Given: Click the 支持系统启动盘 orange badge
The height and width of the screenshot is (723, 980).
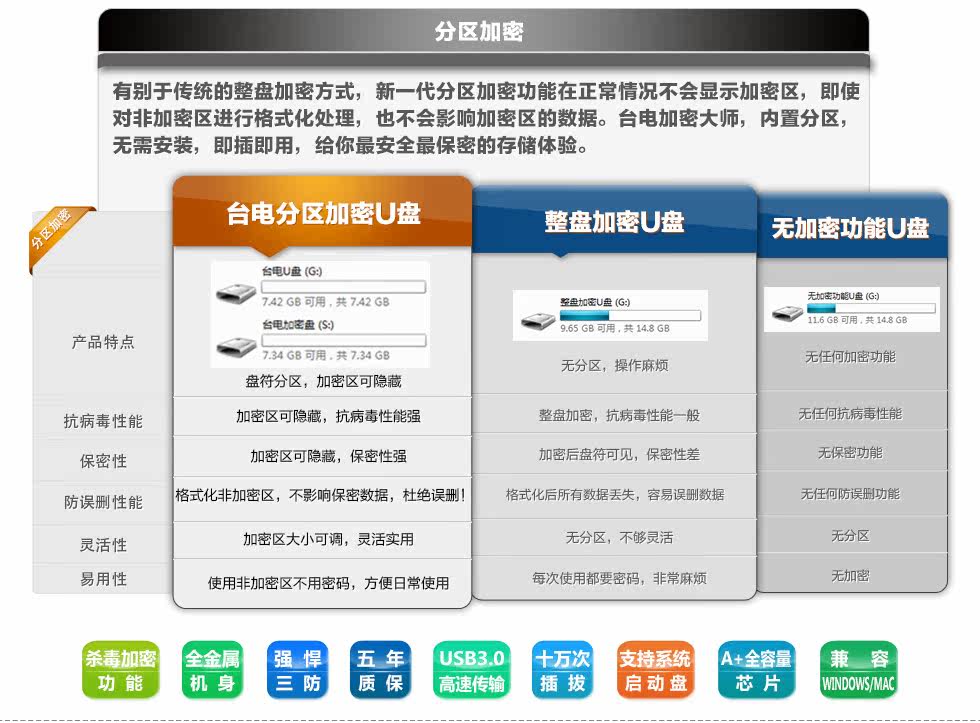Looking at the screenshot, I should click(655, 670).
